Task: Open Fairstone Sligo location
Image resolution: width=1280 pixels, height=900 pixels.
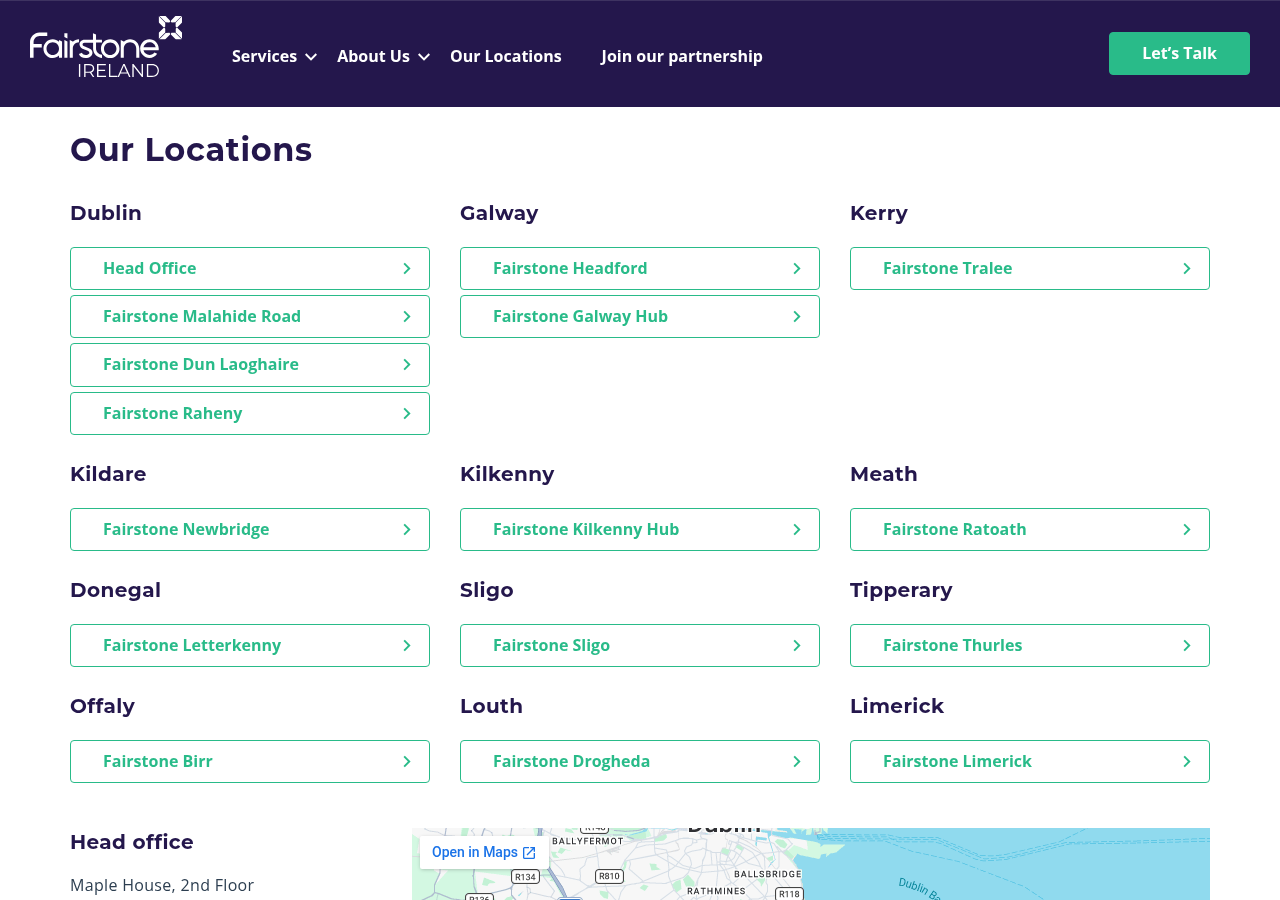Action: [640, 645]
